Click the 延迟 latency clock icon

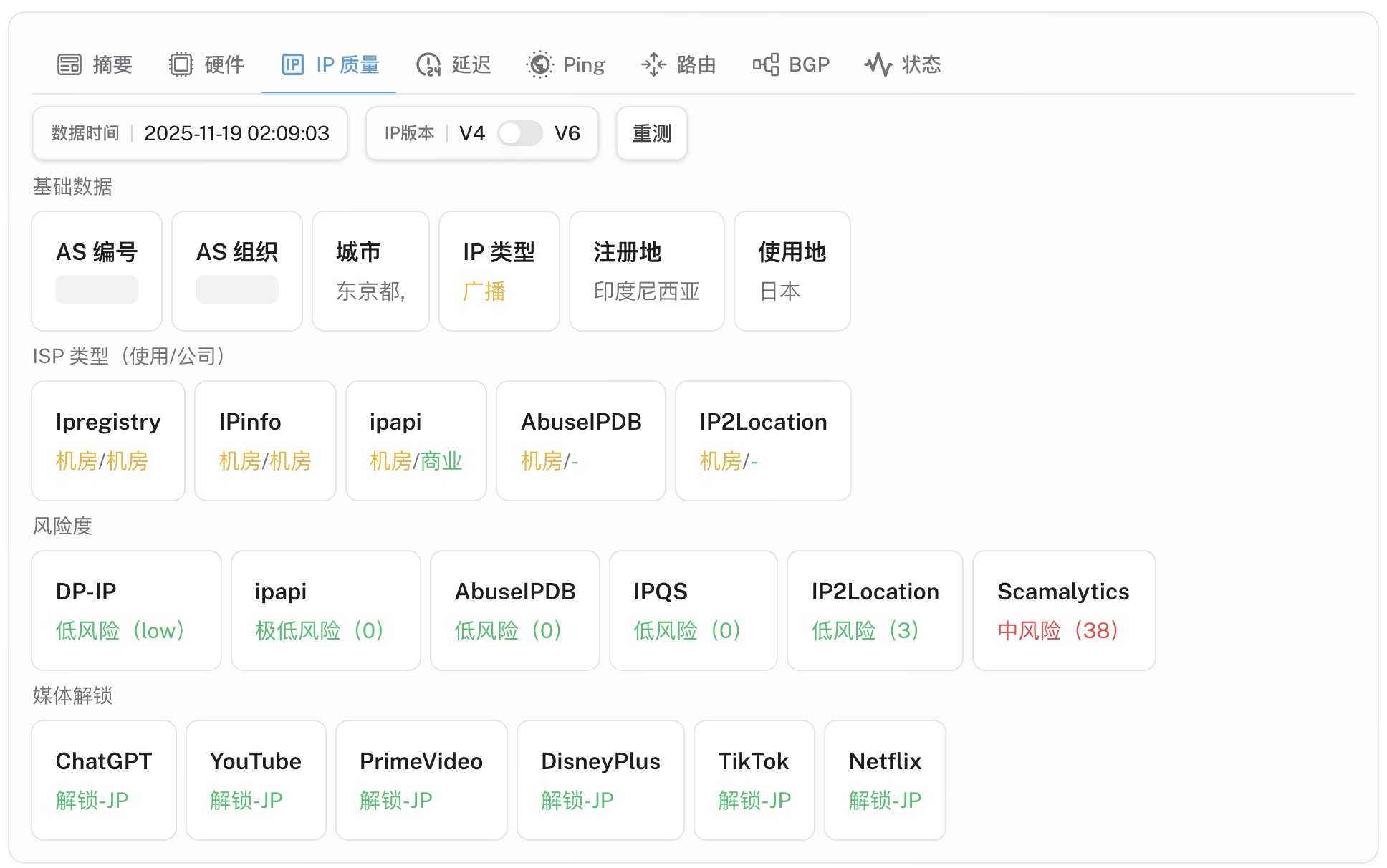click(428, 64)
